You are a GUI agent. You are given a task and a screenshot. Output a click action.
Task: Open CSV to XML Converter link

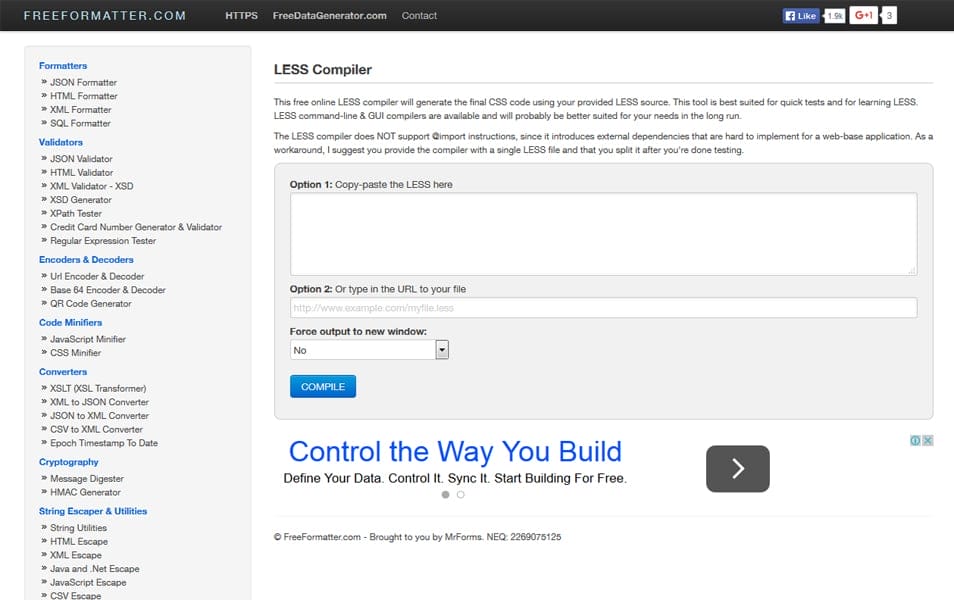96,430
